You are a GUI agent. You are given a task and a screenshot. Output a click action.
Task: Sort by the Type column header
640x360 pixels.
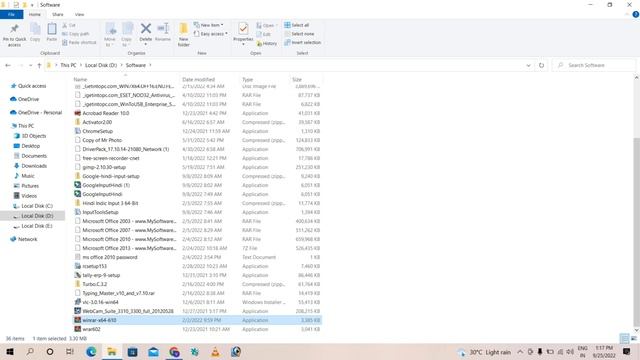point(248,79)
